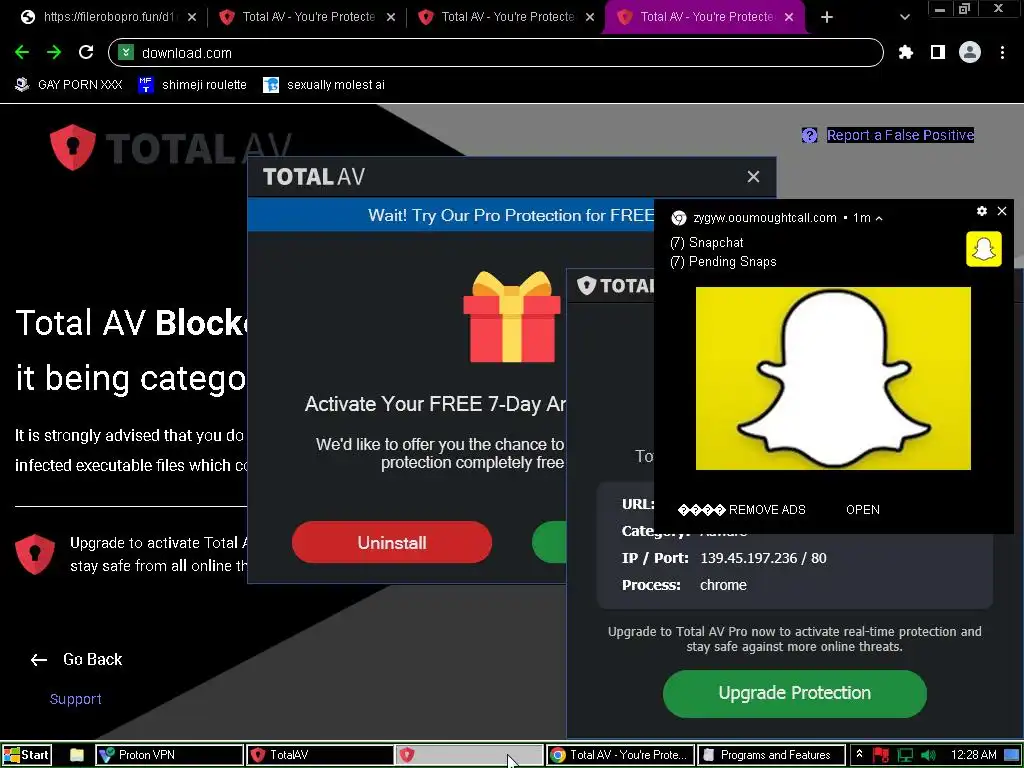Image resolution: width=1024 pixels, height=768 pixels.
Task: Collapse the notification with the chevron
Action: click(879, 218)
